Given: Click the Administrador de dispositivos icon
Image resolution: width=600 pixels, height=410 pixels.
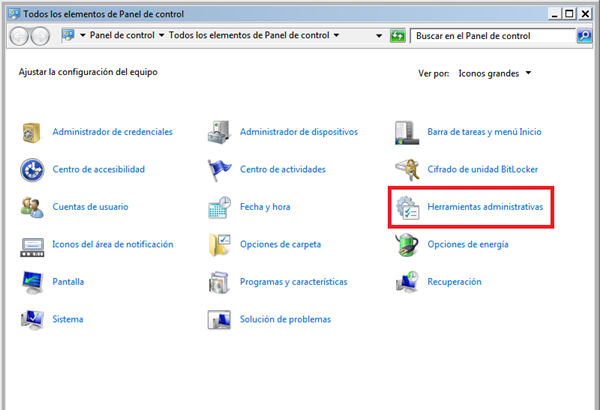Looking at the screenshot, I should click(x=219, y=132).
